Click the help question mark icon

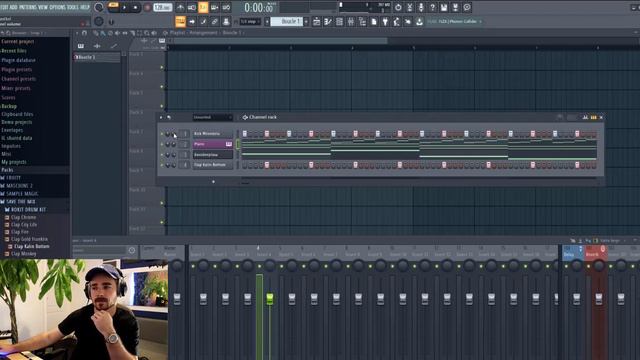click(x=432, y=7)
